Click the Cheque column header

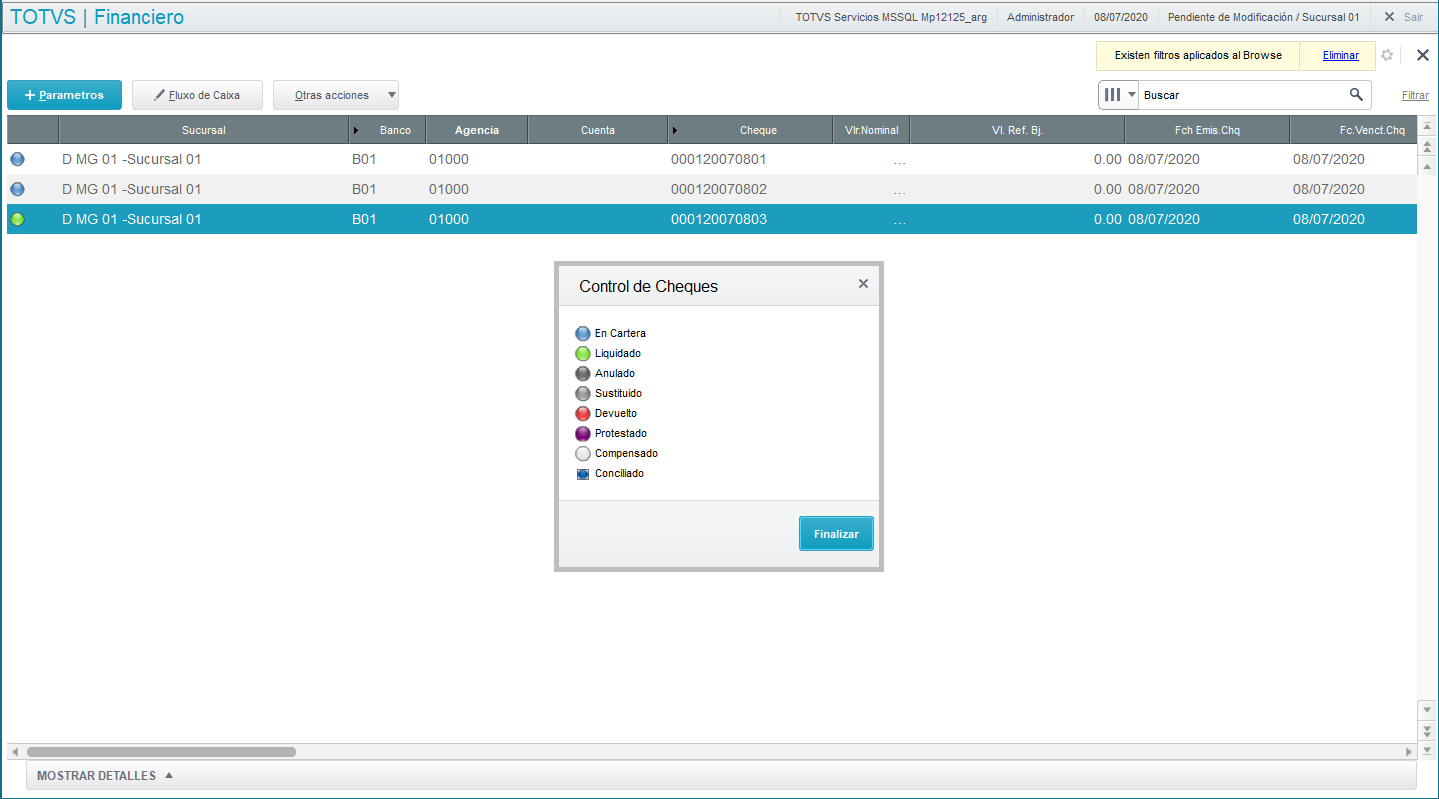[x=750, y=130]
